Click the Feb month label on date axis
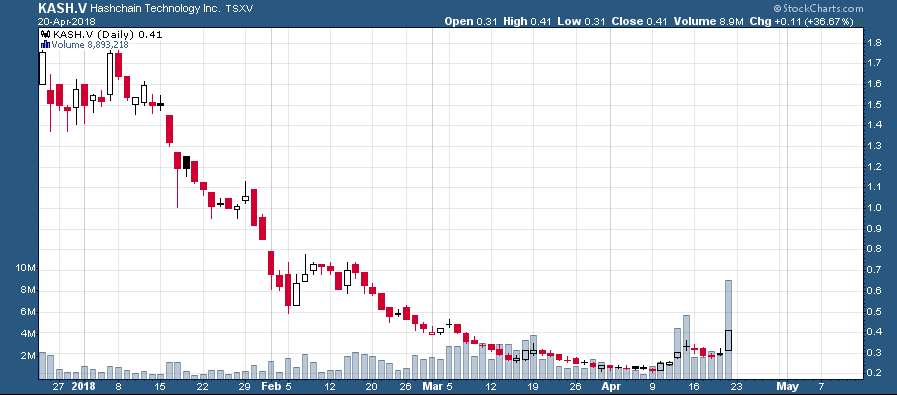The height and width of the screenshot is (395, 897). tap(271, 386)
